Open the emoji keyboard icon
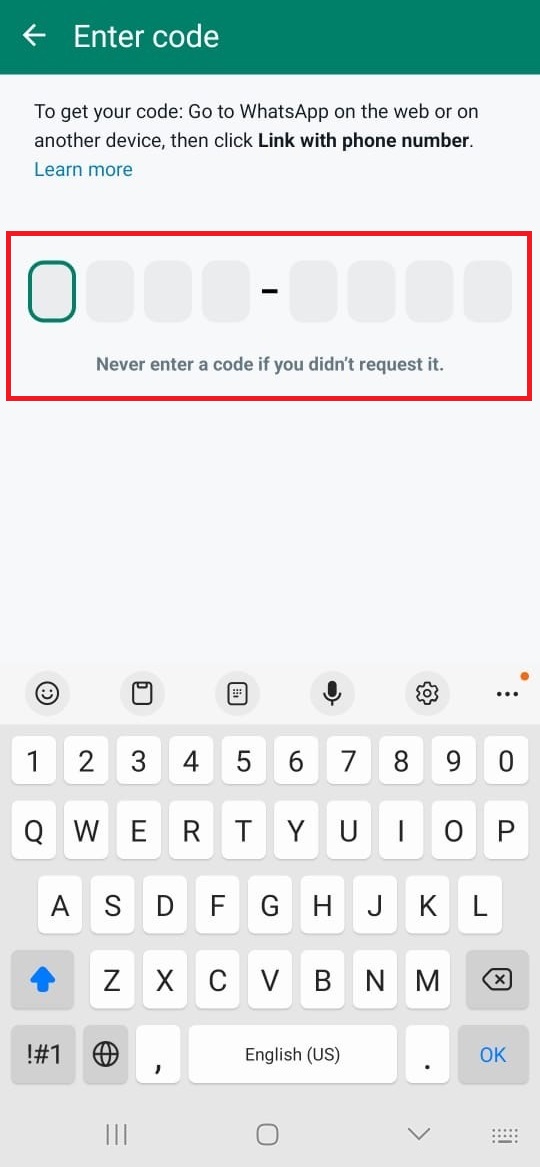 (48, 694)
